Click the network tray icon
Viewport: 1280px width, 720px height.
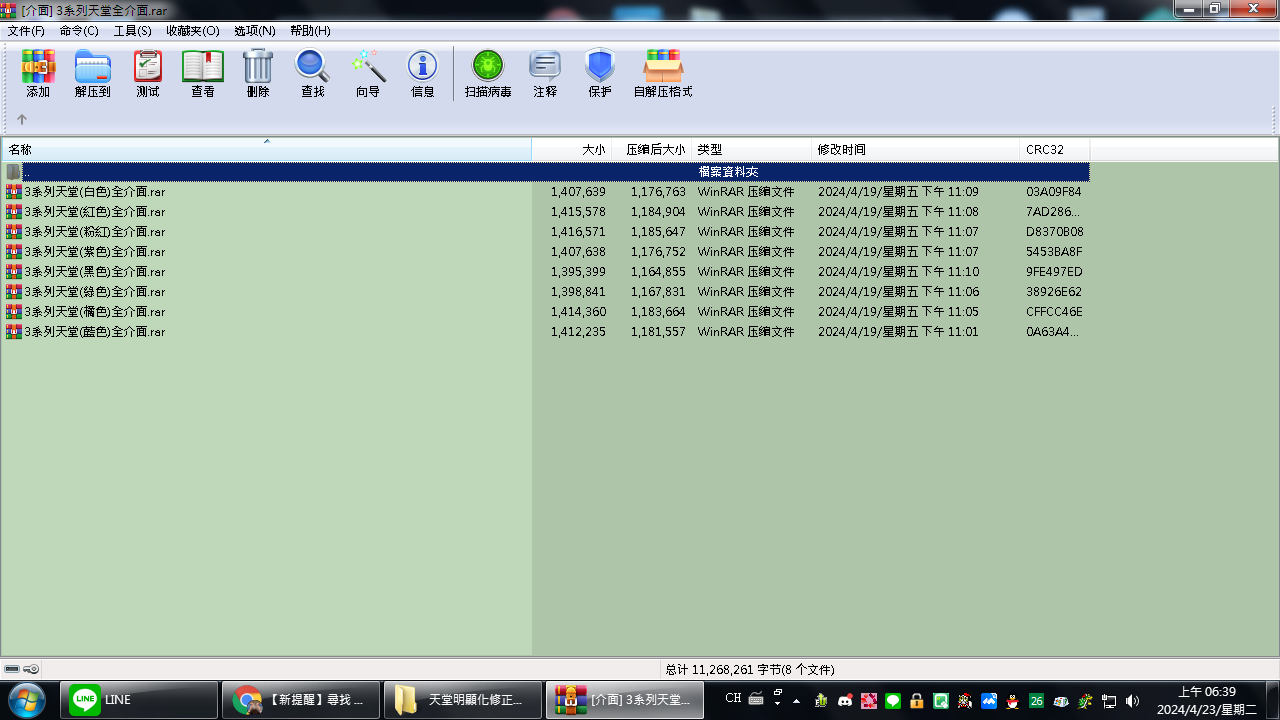click(x=1109, y=701)
